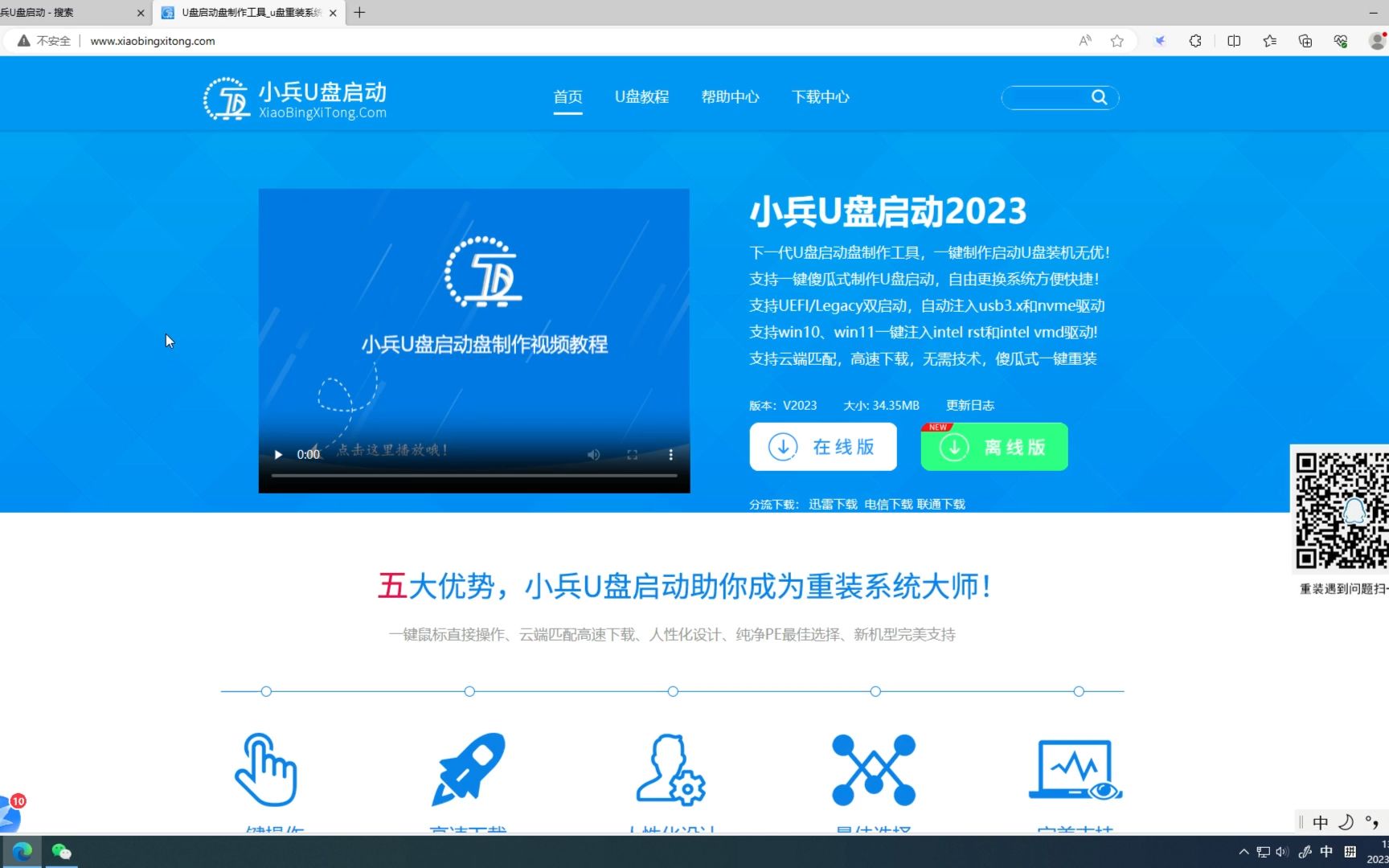The width and height of the screenshot is (1389, 868).
Task: Close the U盘启动盘制作工具 browser tab
Action: [333, 13]
